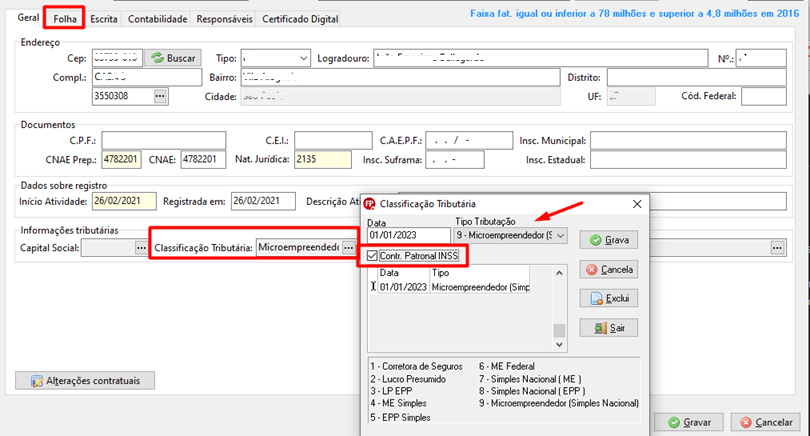Viewport: 810px width, 436px height.
Task: Click the Nat. Jurídica field
Action: pyautogui.click(x=323, y=160)
